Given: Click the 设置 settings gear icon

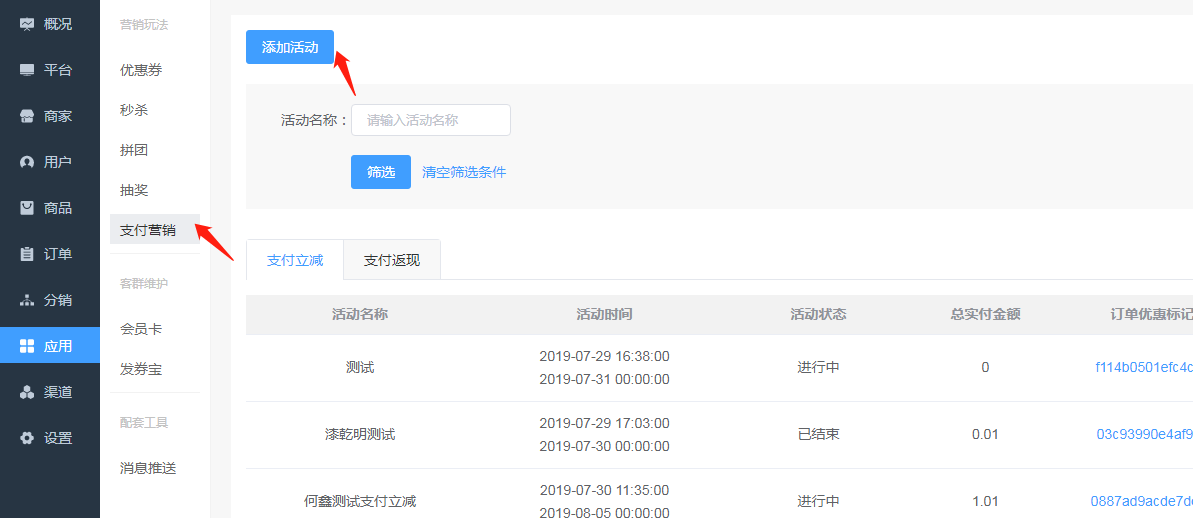Looking at the screenshot, I should pos(27,438).
